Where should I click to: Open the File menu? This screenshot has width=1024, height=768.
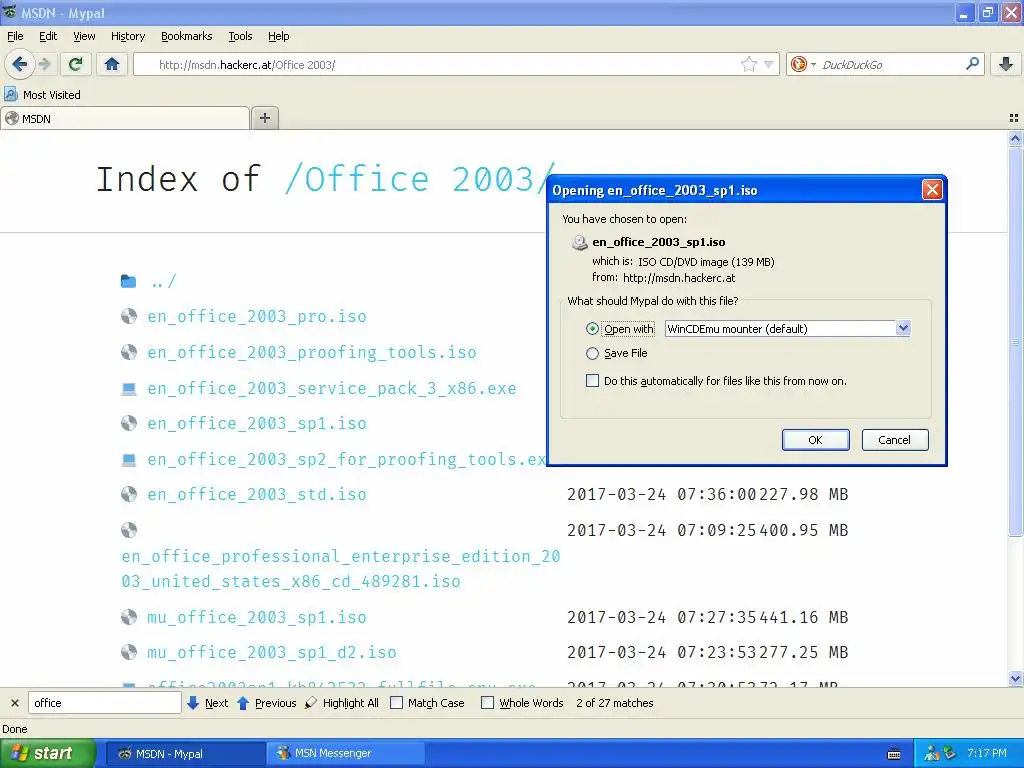(15, 36)
